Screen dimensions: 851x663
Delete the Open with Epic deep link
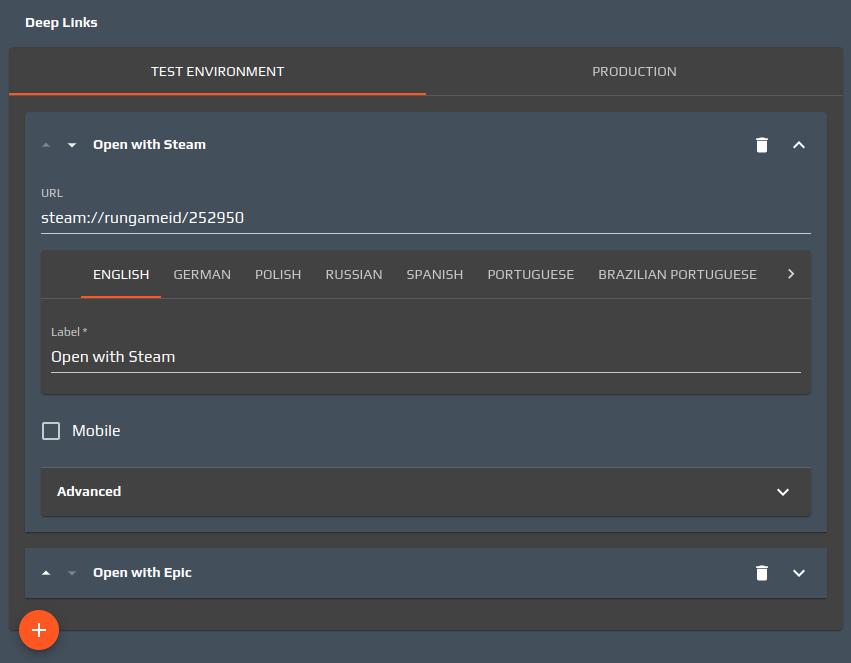pyautogui.click(x=762, y=573)
